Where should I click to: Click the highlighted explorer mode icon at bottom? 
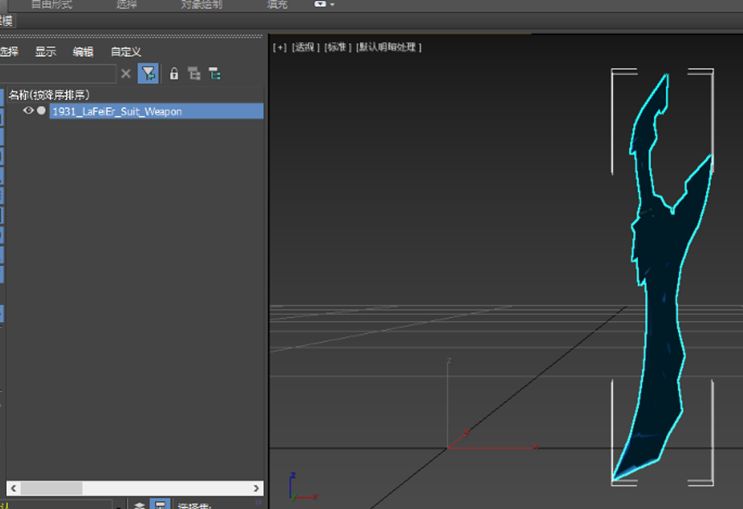click(160, 504)
